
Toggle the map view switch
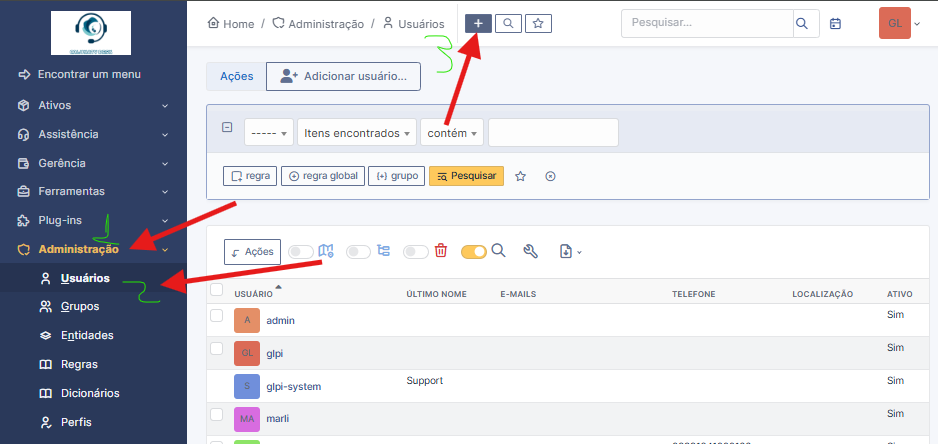pos(301,252)
